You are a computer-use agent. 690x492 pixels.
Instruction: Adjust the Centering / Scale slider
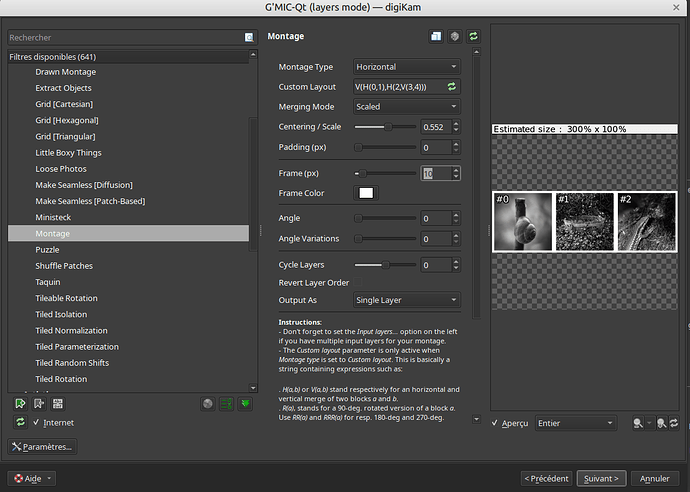(385, 127)
